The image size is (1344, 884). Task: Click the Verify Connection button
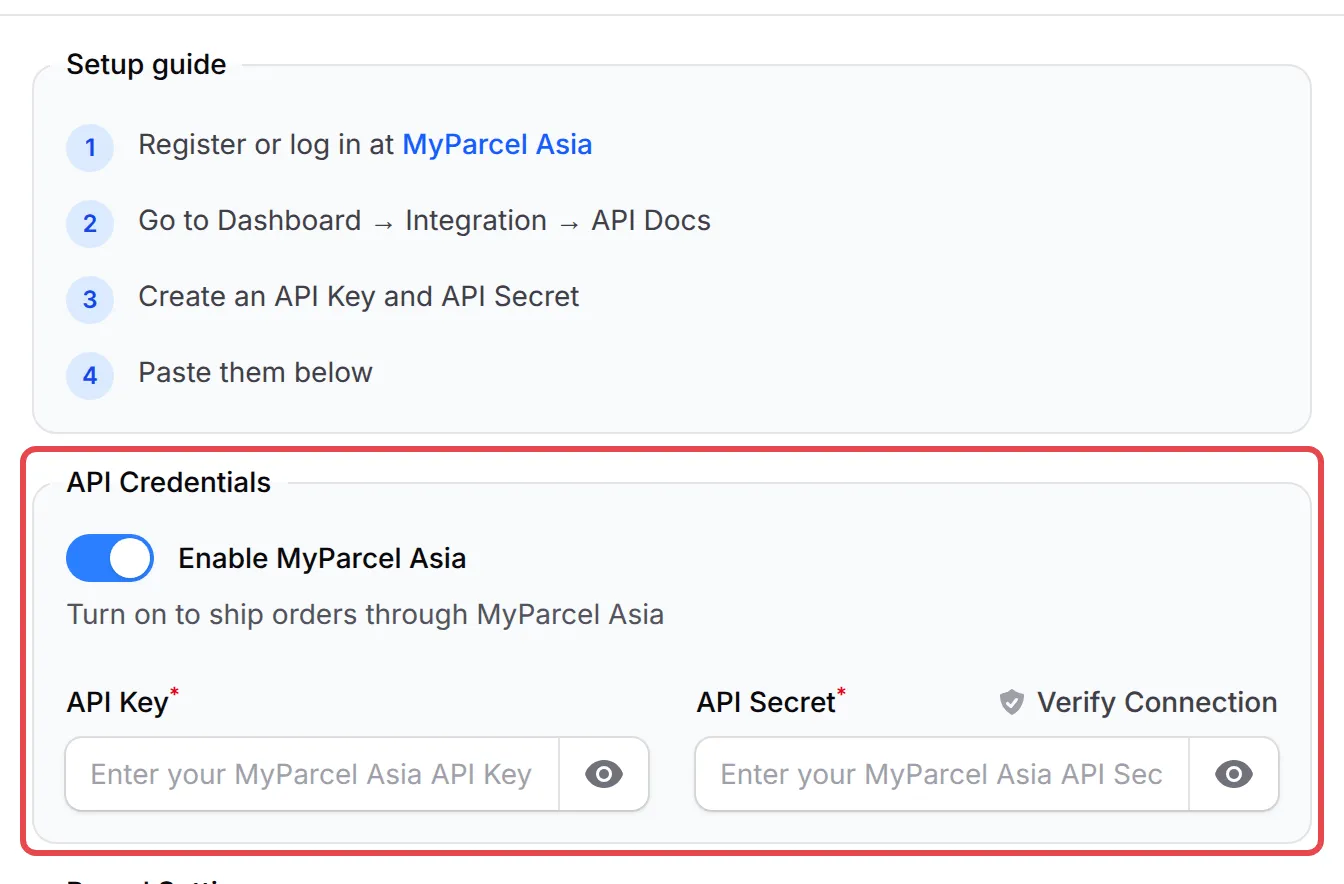point(1138,702)
